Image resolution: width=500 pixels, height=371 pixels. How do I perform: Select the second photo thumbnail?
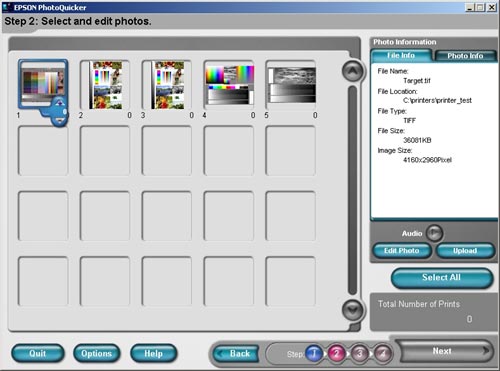(x=105, y=85)
